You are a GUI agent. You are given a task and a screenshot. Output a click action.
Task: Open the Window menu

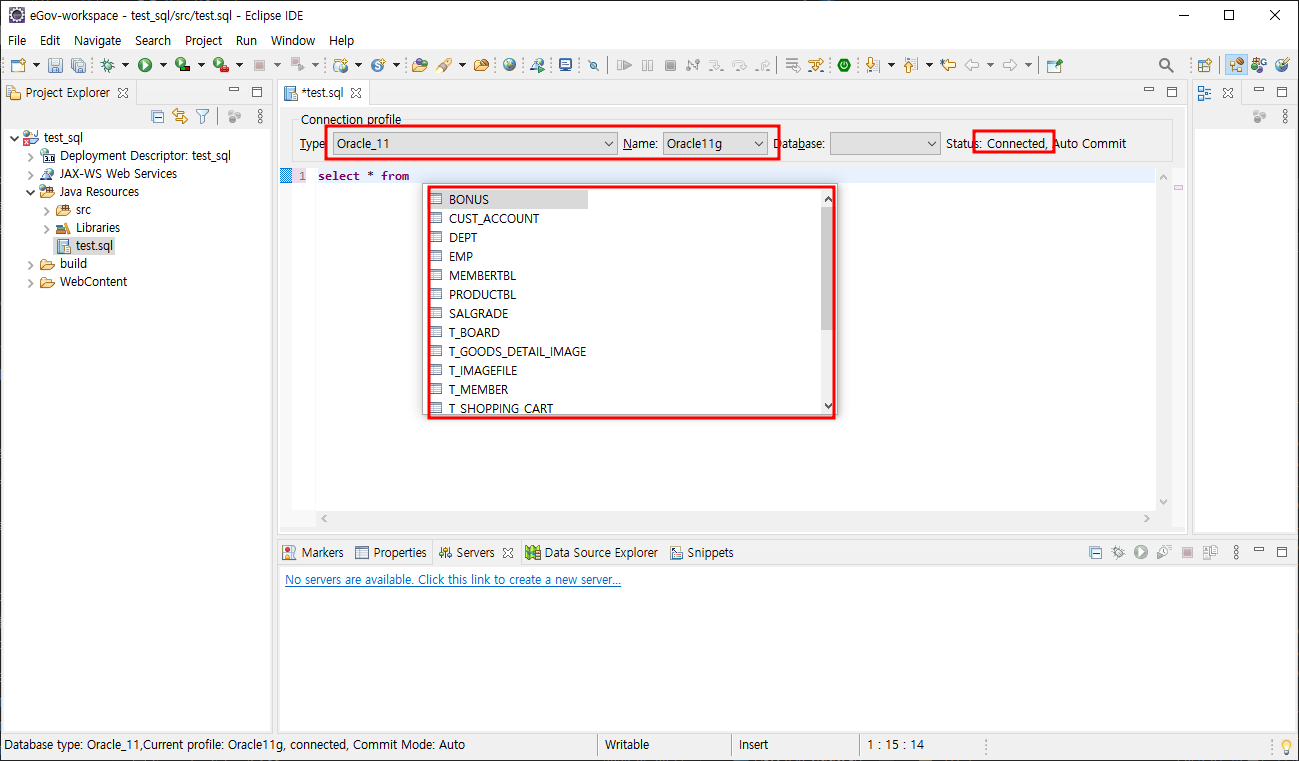pyautogui.click(x=293, y=40)
